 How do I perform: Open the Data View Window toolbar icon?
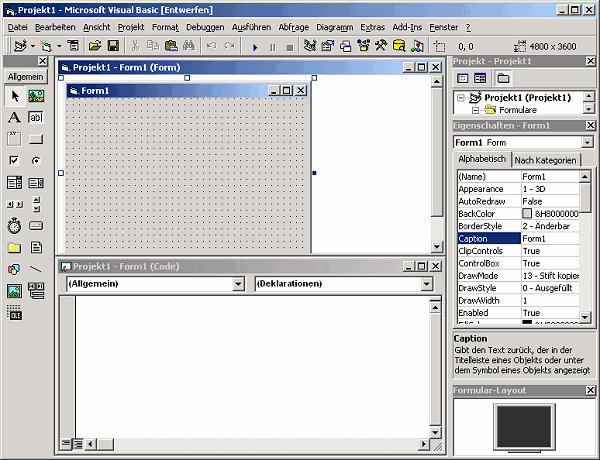[399, 46]
